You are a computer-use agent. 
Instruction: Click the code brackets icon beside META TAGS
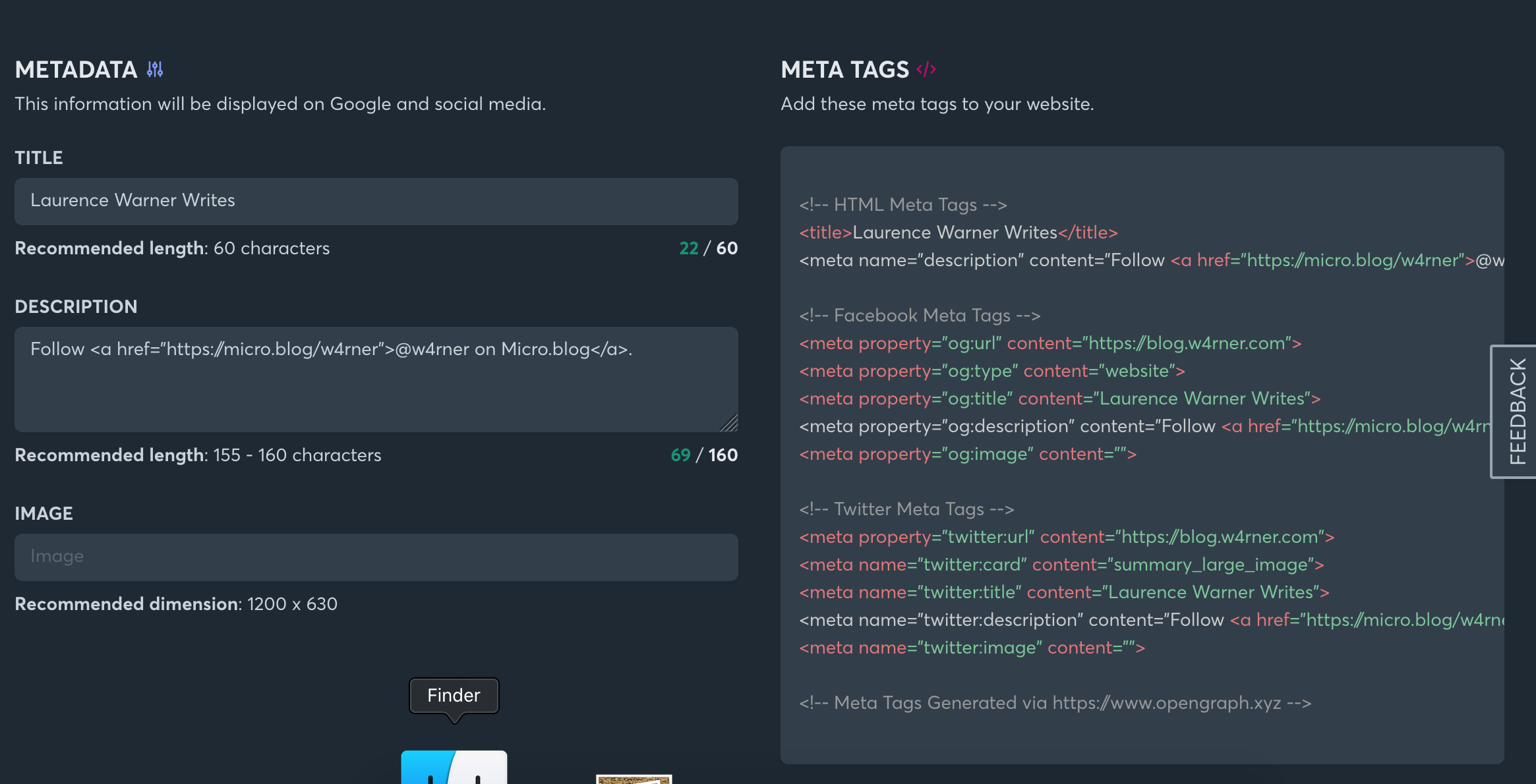[x=926, y=69]
